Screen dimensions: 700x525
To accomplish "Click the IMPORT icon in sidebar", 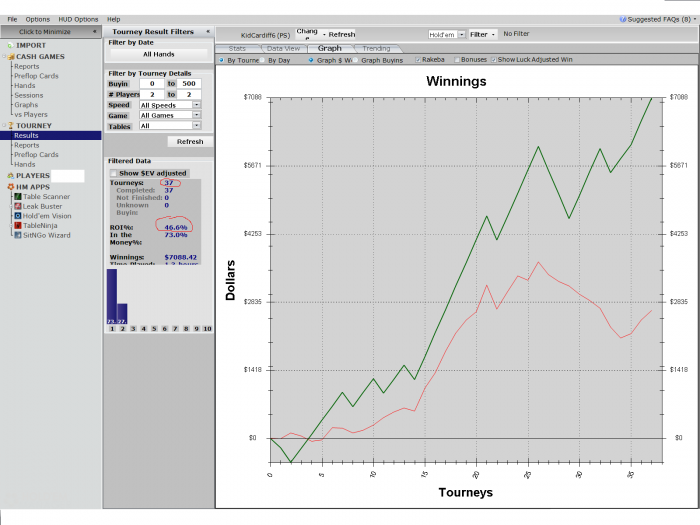I will tap(10, 46).
